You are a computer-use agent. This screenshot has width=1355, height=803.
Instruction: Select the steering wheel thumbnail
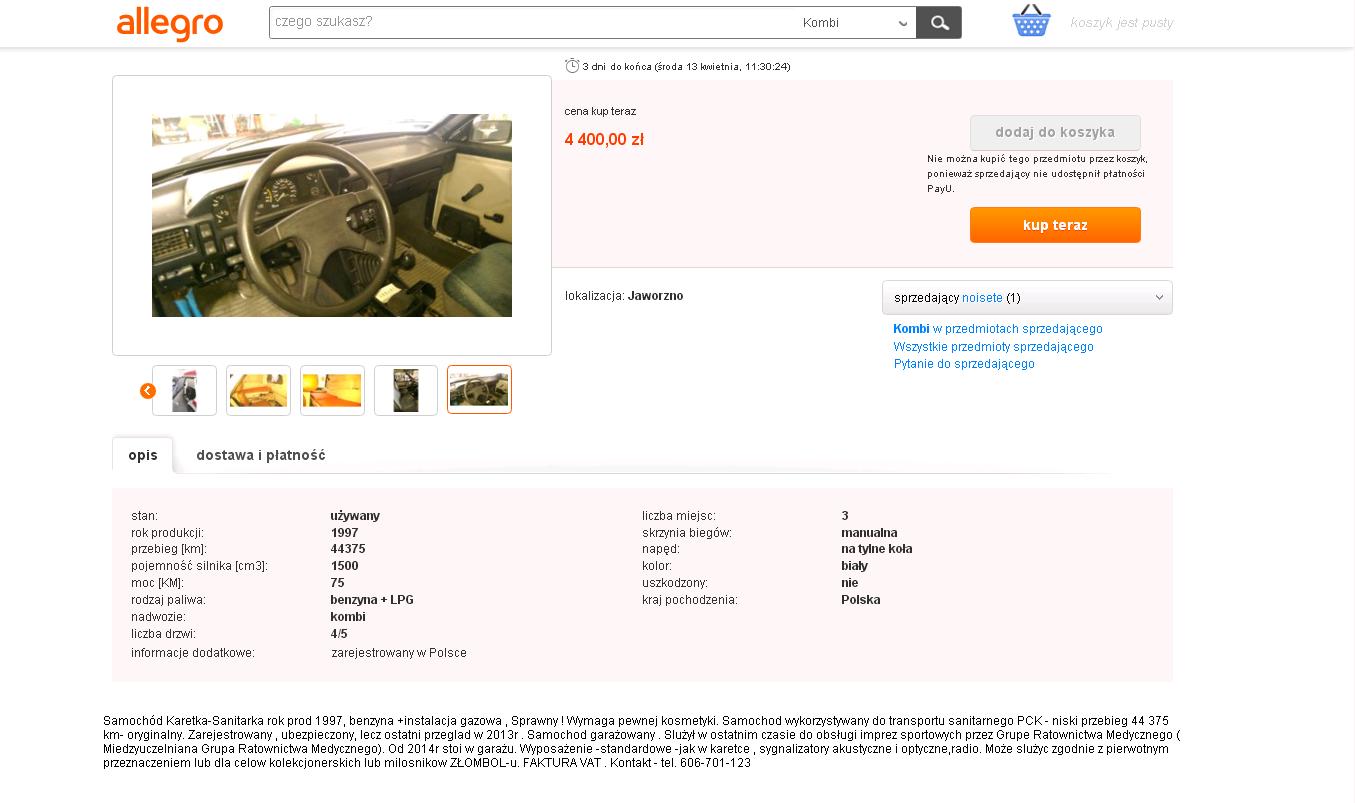point(479,389)
